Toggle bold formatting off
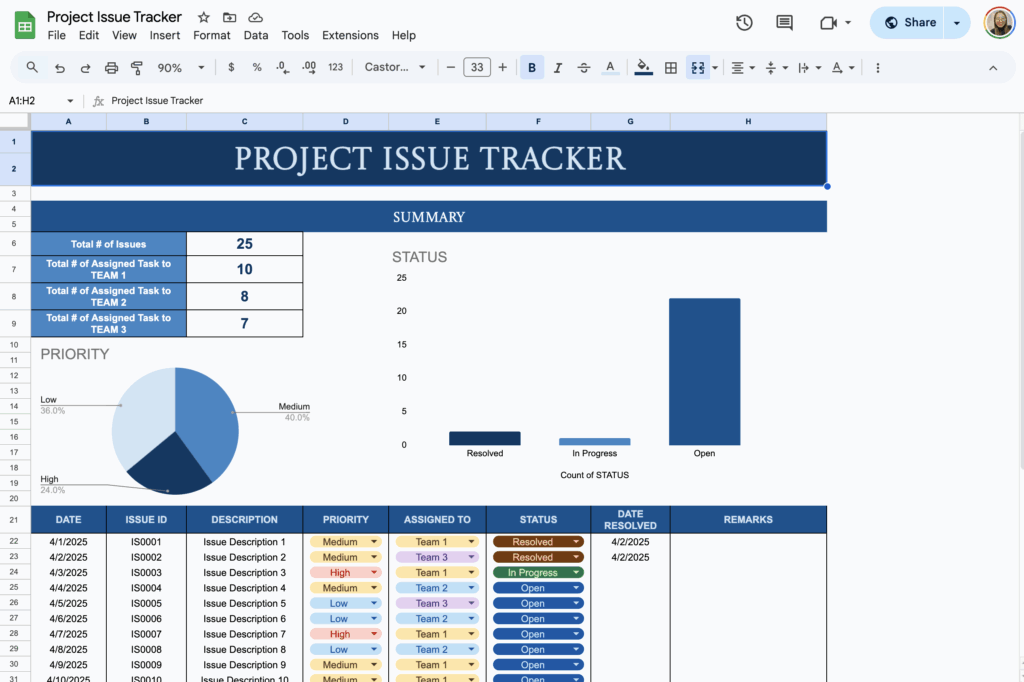1024x682 pixels. (x=532, y=67)
